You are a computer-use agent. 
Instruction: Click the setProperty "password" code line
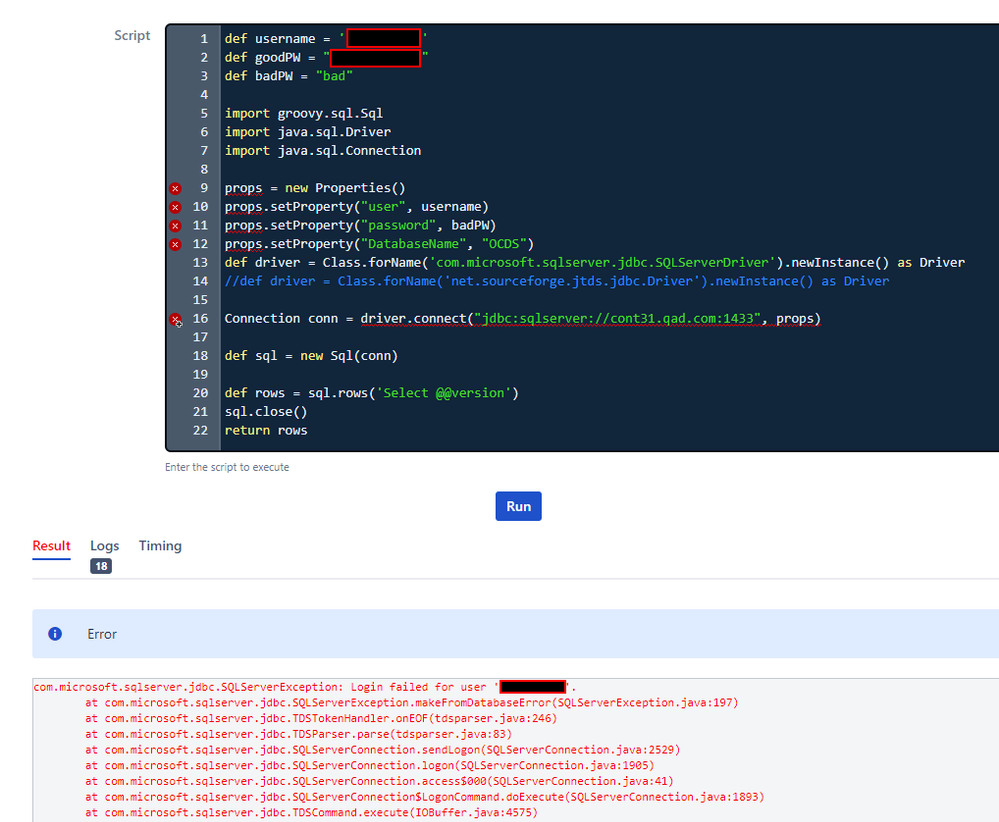[360, 225]
